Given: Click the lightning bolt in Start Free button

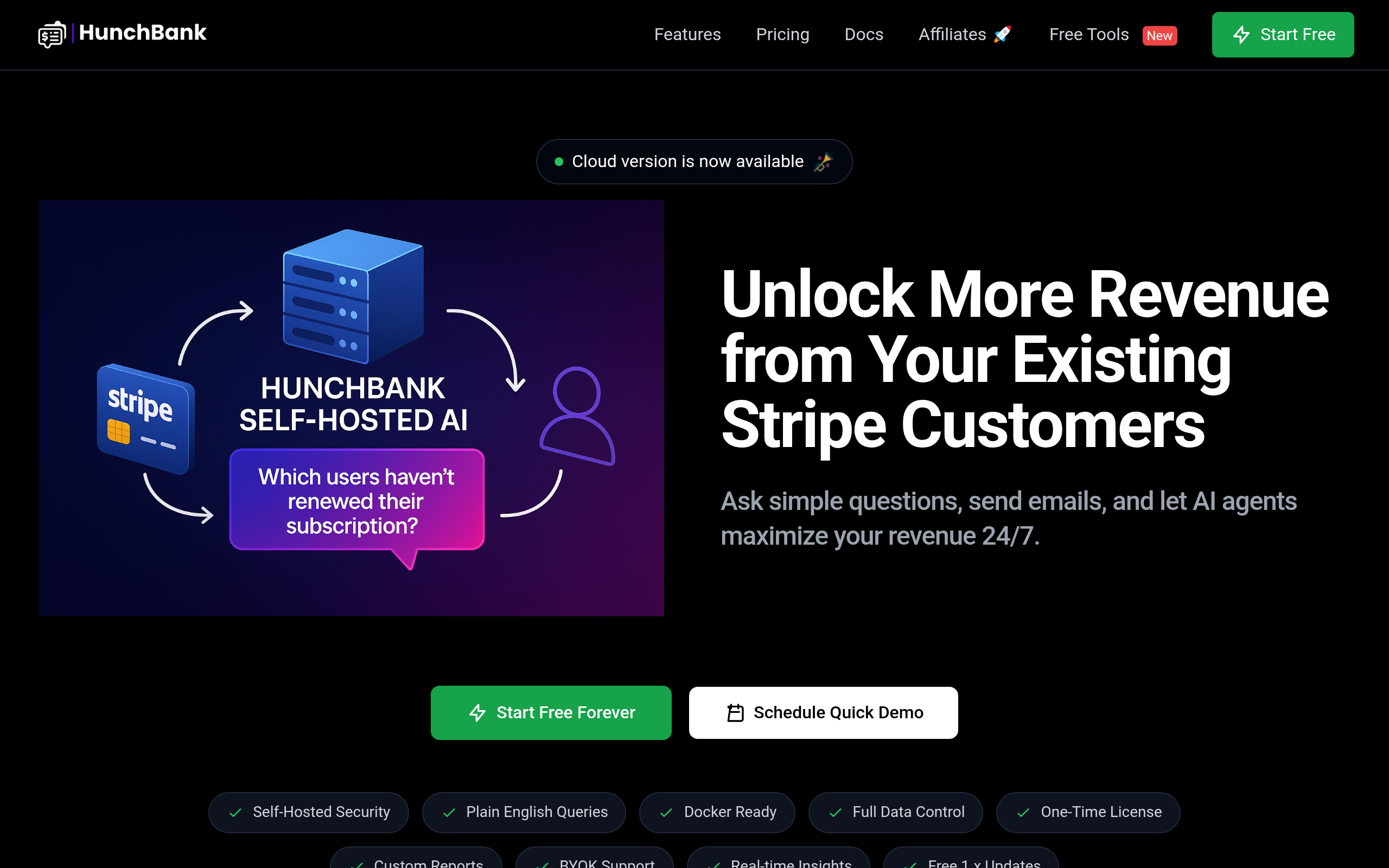Looking at the screenshot, I should point(1241,34).
